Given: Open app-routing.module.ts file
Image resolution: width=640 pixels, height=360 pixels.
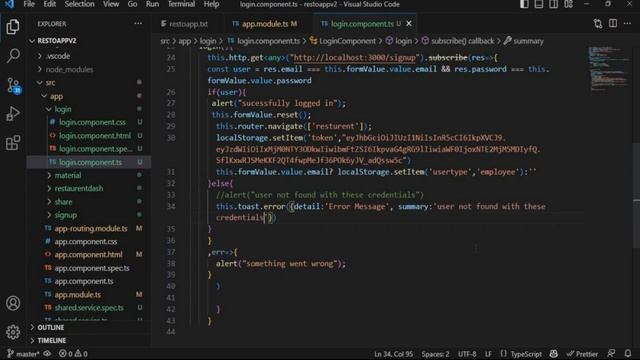Looking at the screenshot, I should coord(91,229).
